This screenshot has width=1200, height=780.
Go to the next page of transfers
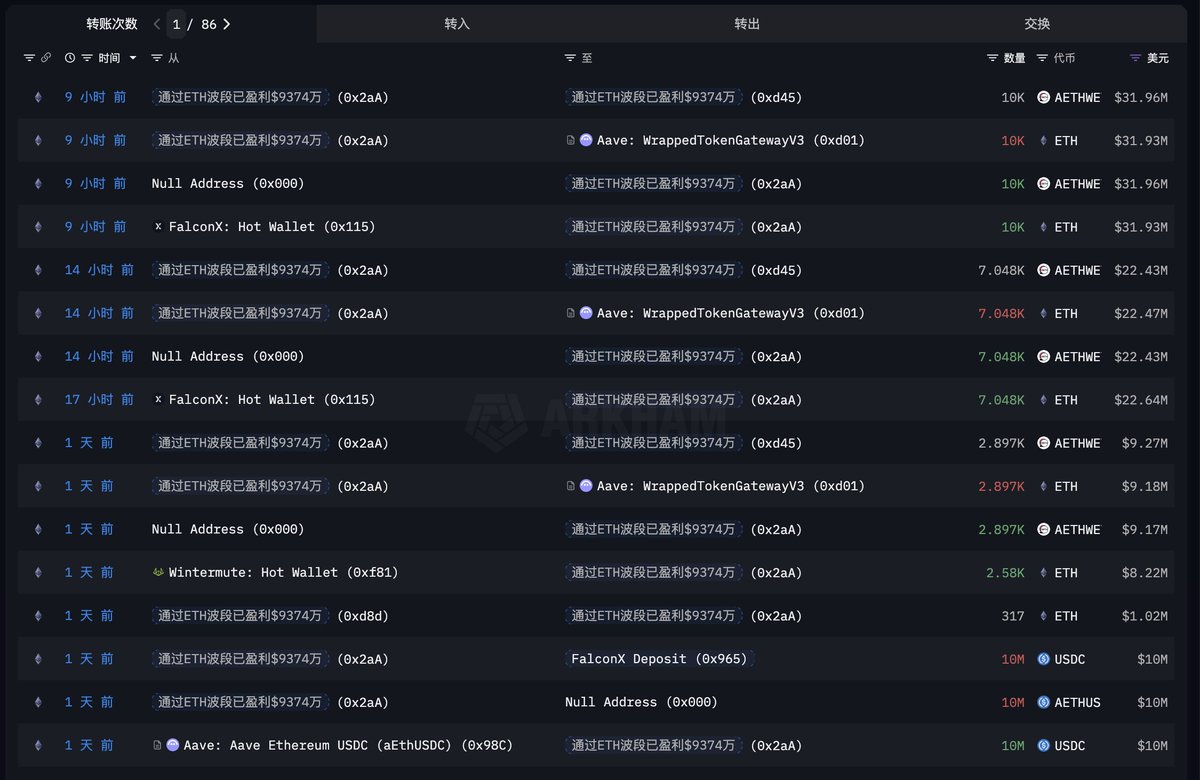pyautogui.click(x=227, y=24)
